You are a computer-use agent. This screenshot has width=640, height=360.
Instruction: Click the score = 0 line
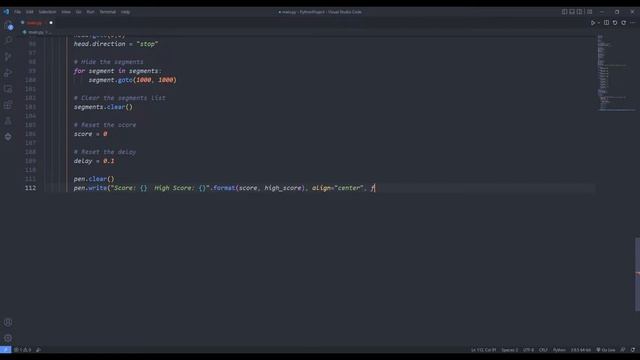(x=90, y=134)
